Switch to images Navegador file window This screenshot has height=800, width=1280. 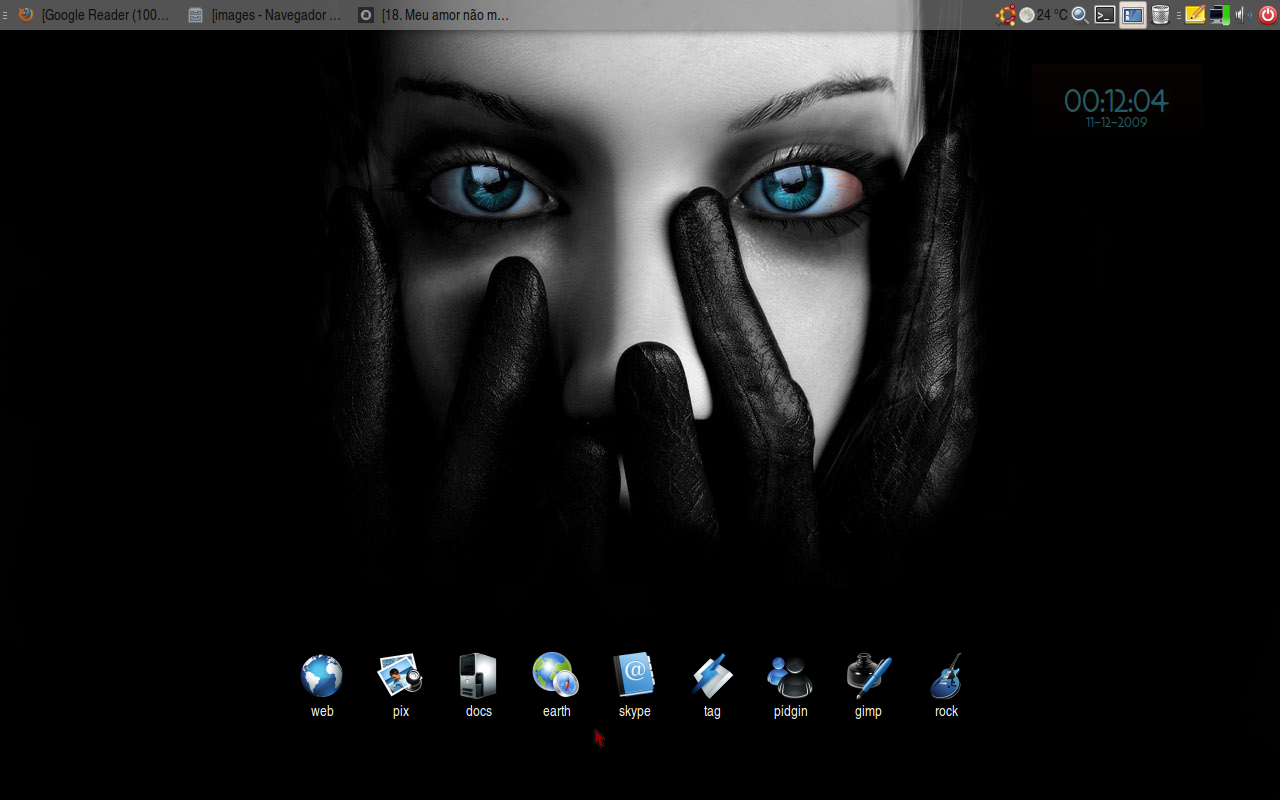265,15
